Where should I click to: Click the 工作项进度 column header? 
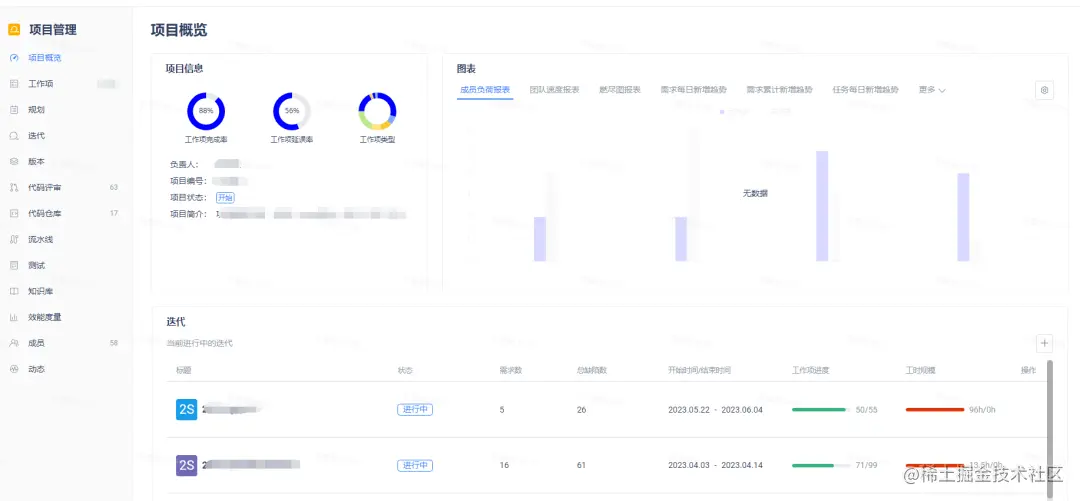click(x=811, y=371)
